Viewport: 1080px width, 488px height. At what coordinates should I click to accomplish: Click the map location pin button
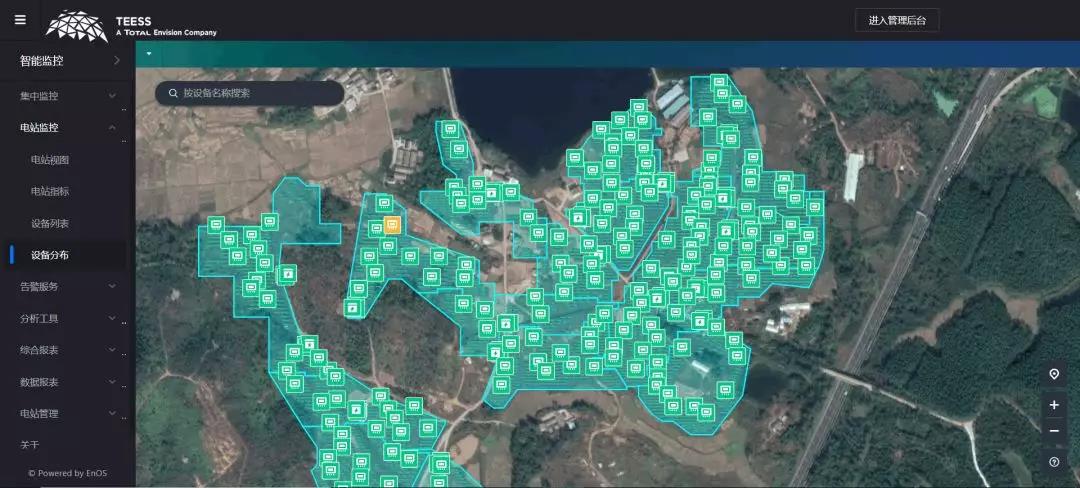(1054, 374)
